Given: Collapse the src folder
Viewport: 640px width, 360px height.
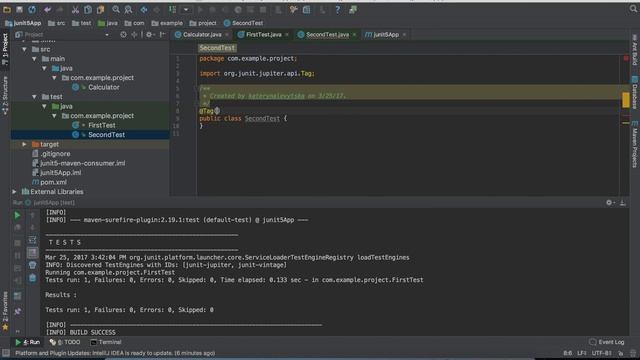Looking at the screenshot, I should pyautogui.click(x=24, y=49).
